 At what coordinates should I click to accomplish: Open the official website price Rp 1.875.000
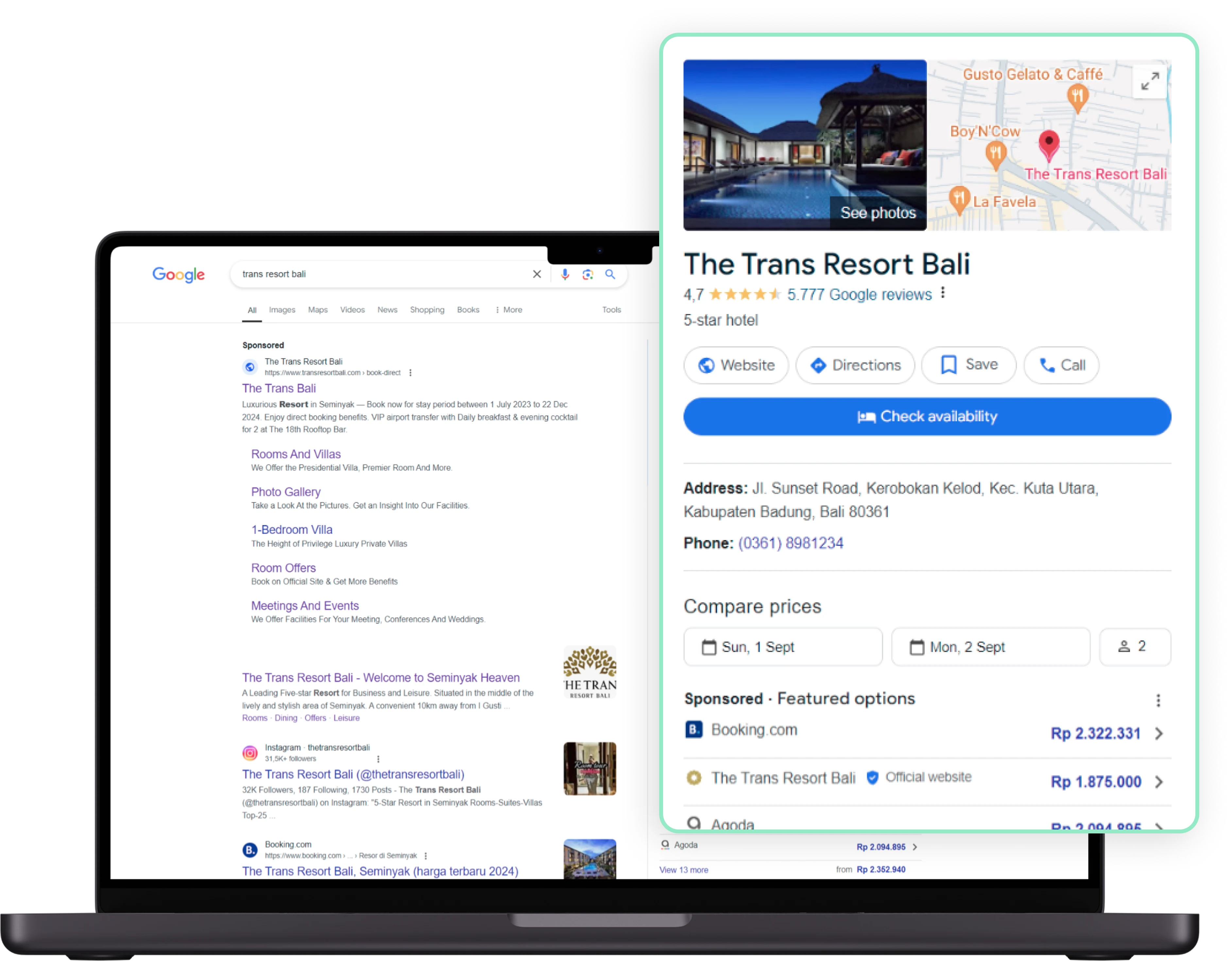click(x=1095, y=781)
